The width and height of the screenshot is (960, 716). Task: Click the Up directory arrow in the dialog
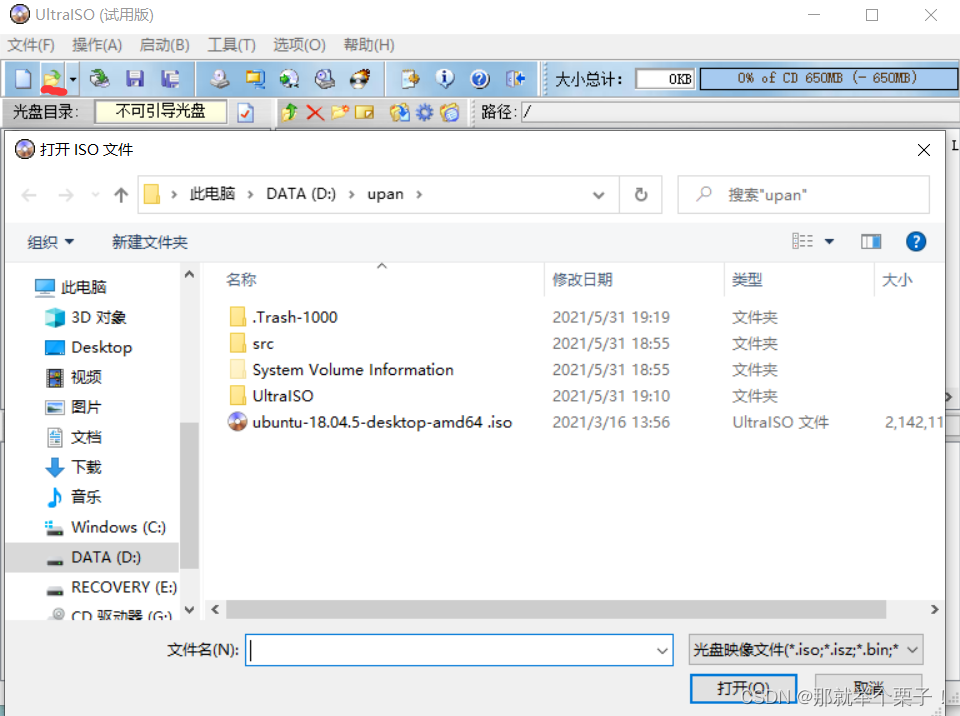(121, 195)
